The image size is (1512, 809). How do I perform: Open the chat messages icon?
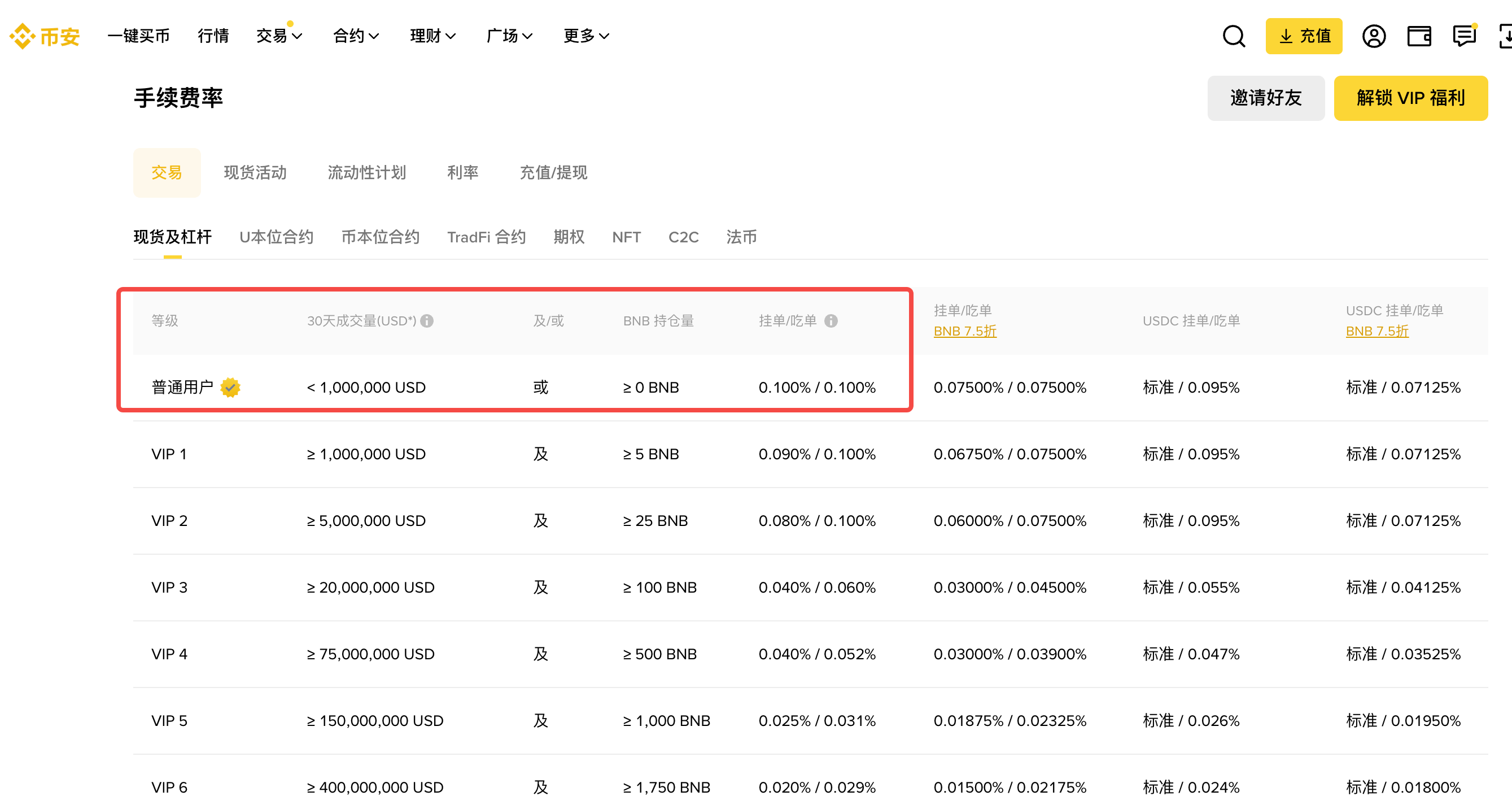1463,36
